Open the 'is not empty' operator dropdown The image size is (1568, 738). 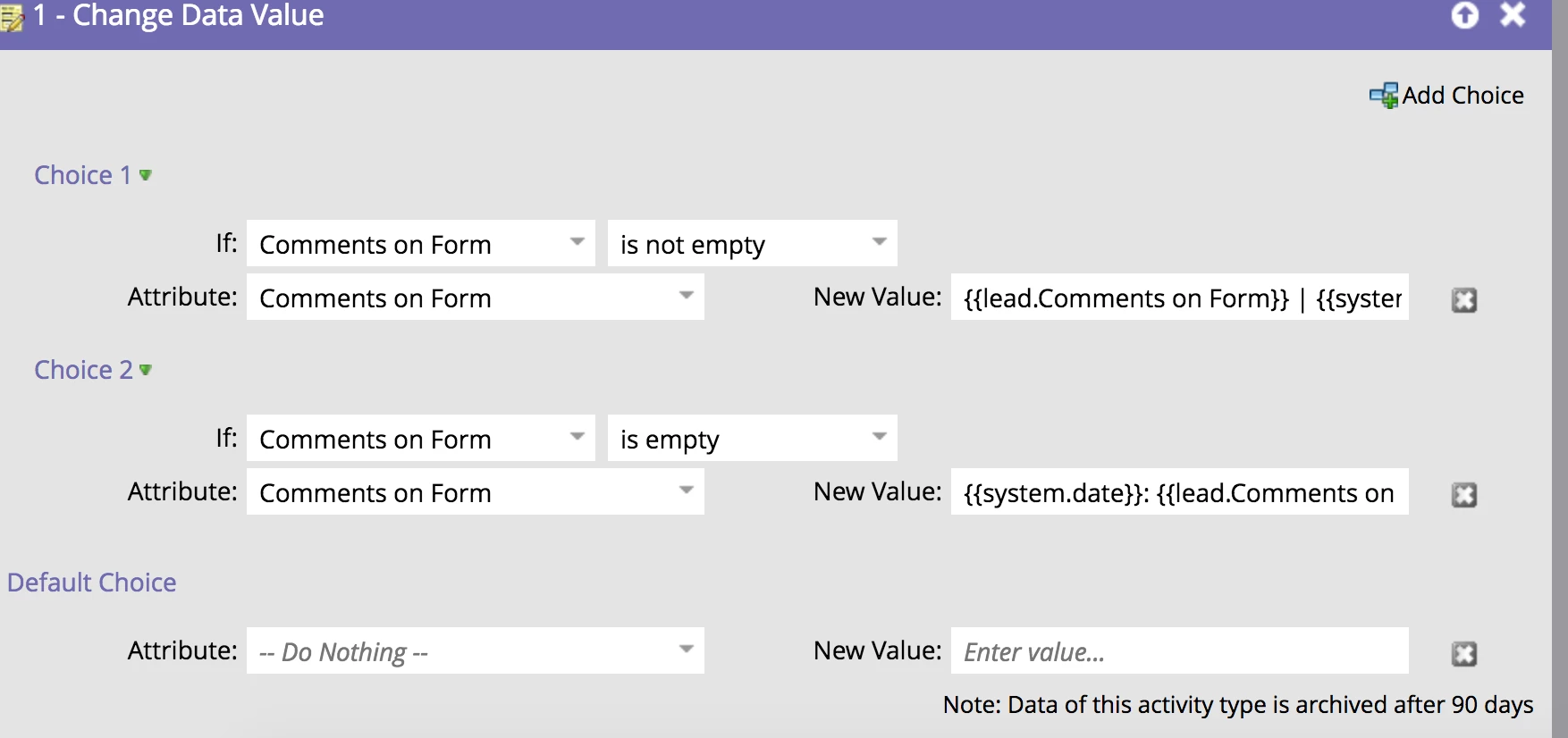tap(753, 244)
